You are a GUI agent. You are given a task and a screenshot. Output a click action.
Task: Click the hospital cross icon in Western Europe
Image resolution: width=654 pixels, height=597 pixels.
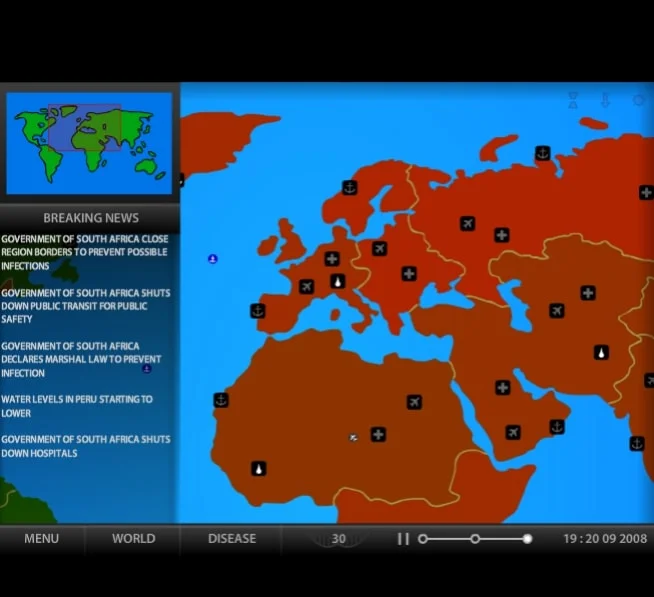tap(332, 259)
